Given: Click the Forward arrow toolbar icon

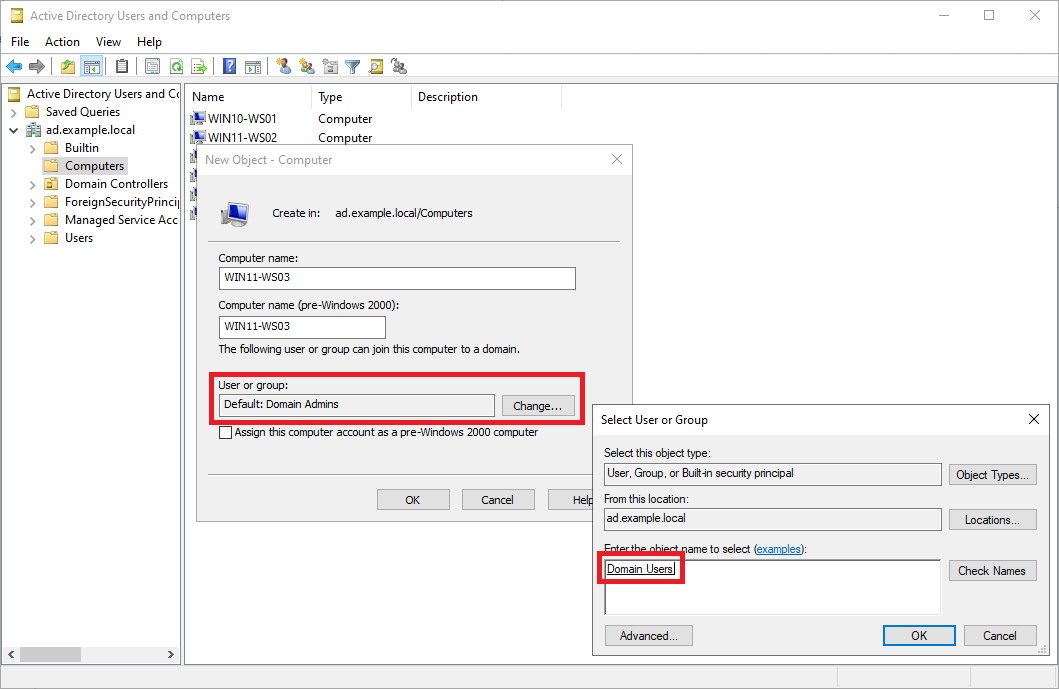Looking at the screenshot, I should [37, 66].
